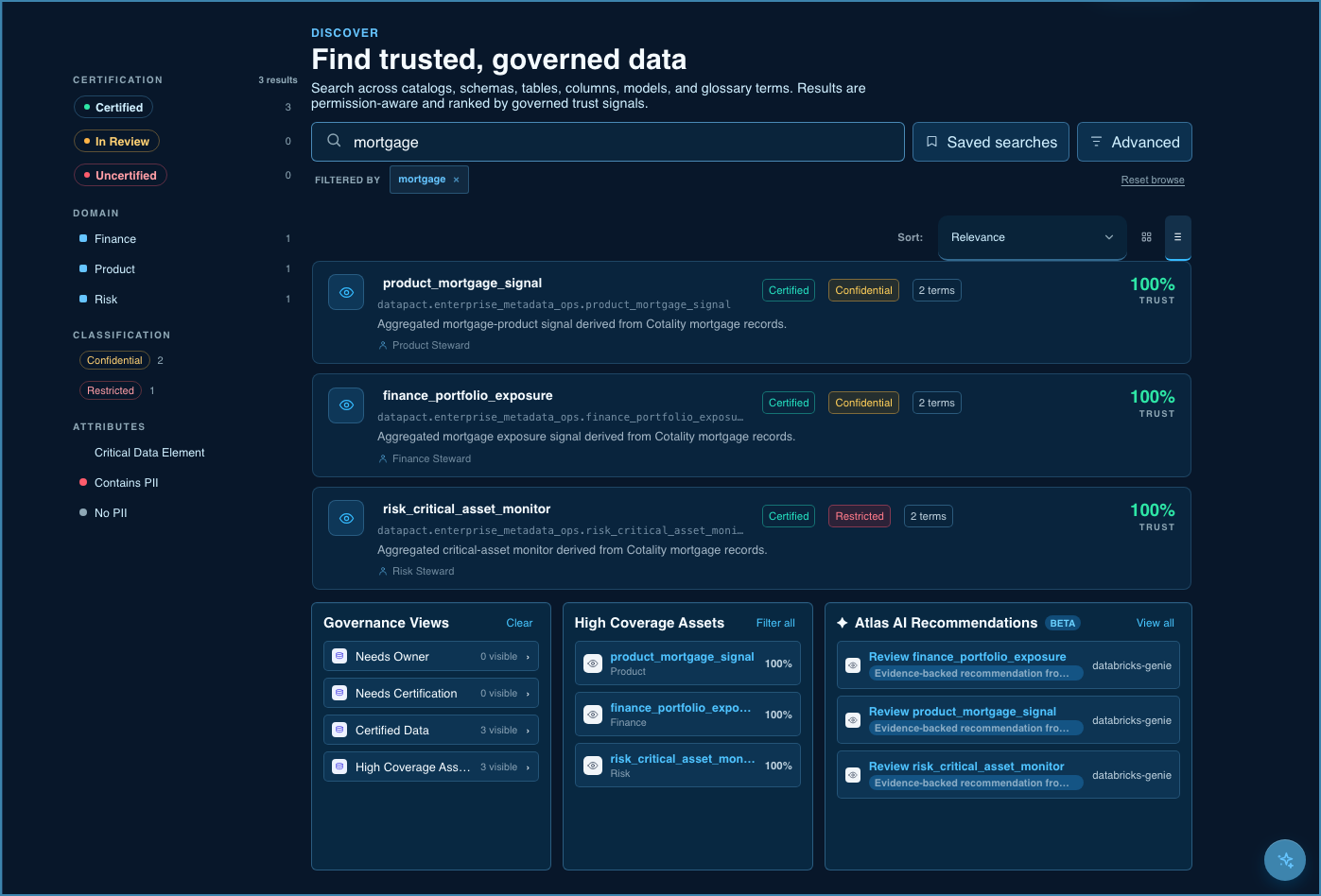Open the Relevance sort dropdown

(1033, 237)
